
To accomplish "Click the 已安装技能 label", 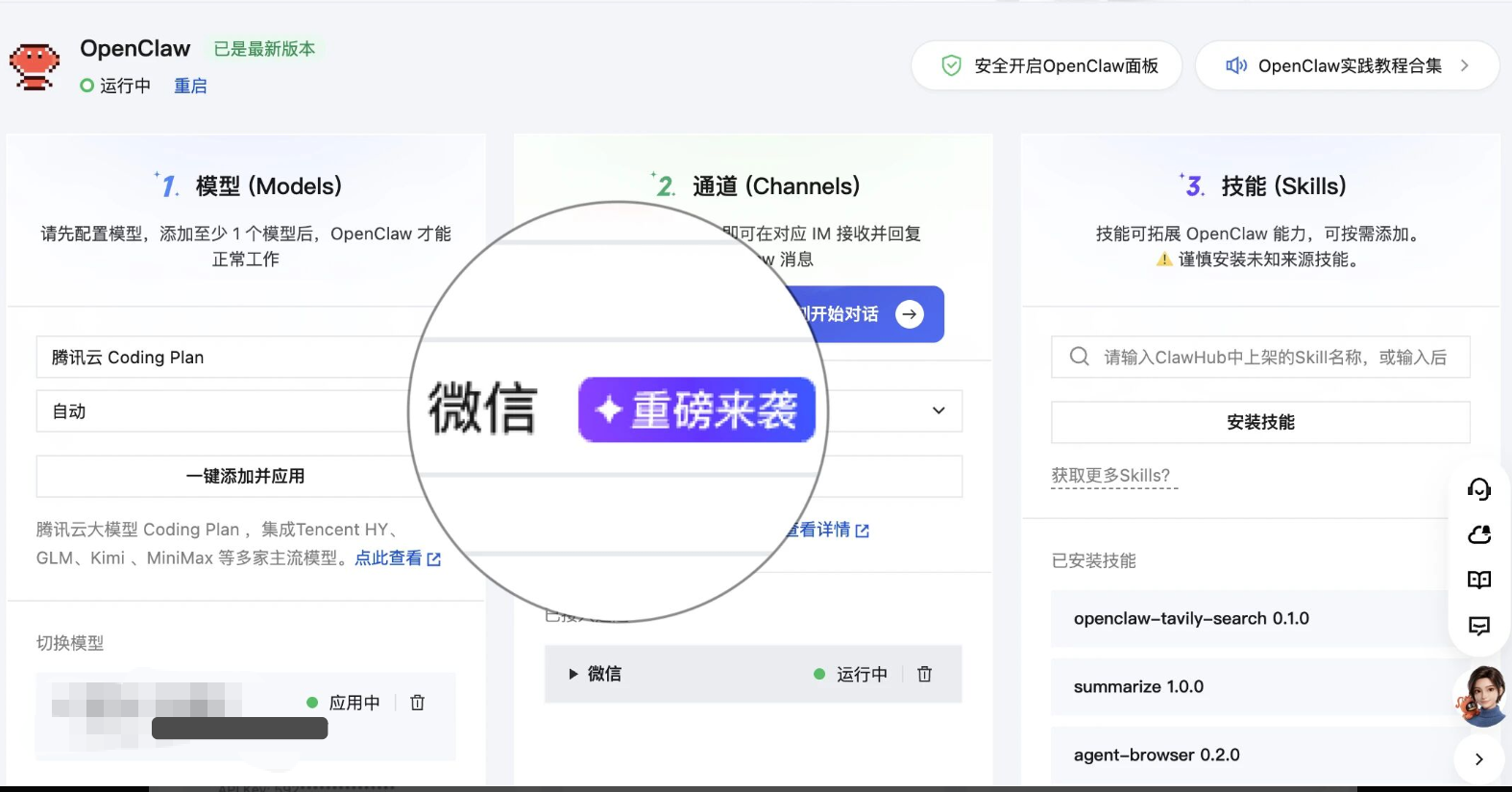I will [x=1094, y=560].
